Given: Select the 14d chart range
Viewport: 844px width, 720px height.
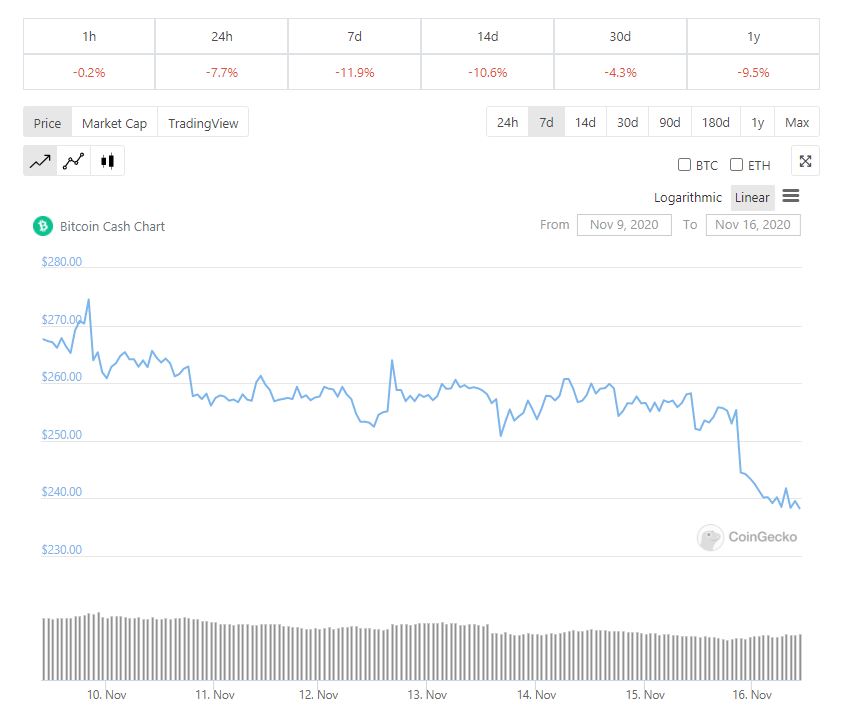Looking at the screenshot, I should tap(585, 122).
